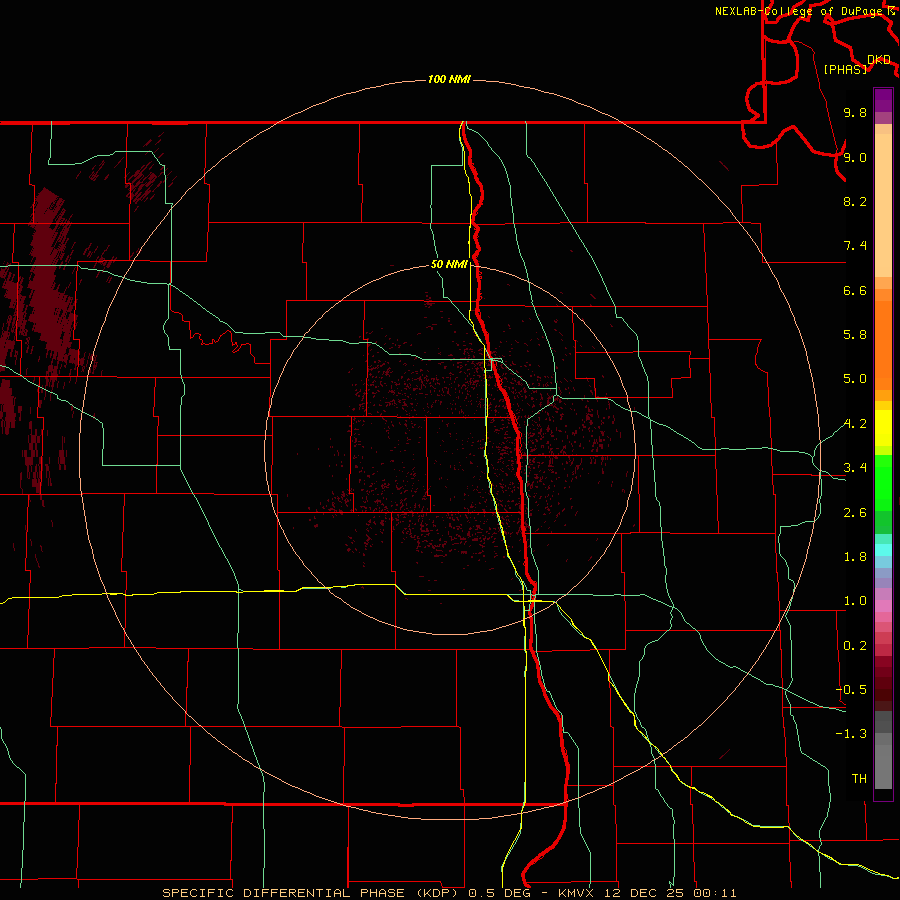Click the 9.8 scale value
900x900 pixels.
click(855, 112)
